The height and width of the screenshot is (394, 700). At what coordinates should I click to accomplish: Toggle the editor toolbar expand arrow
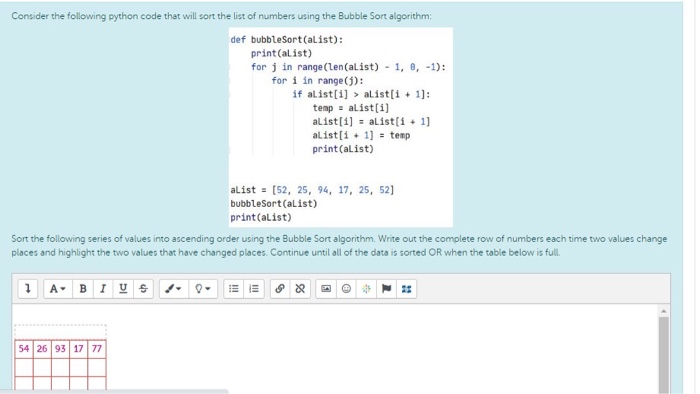point(27,289)
